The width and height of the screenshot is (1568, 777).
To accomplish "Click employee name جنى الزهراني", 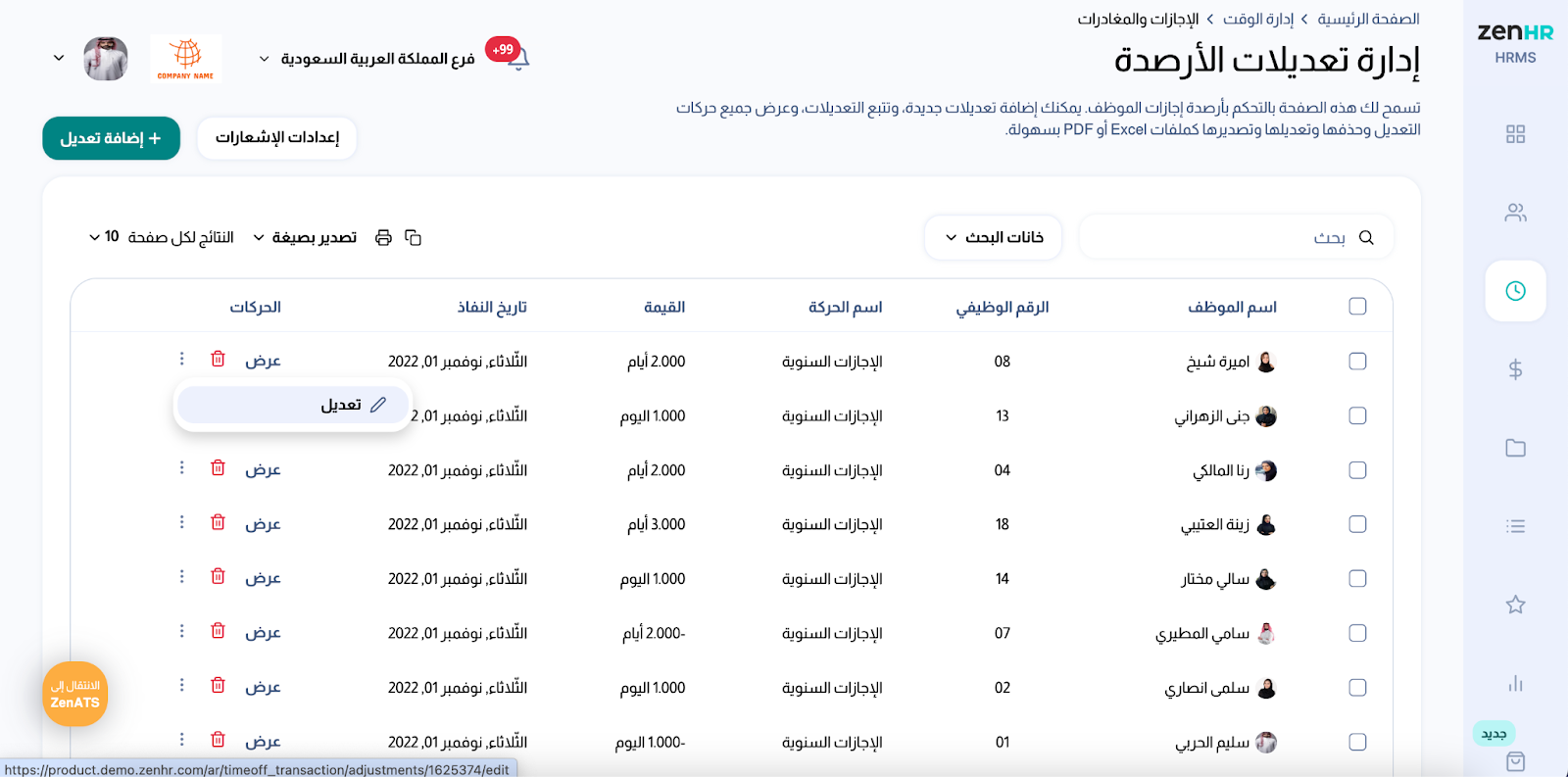I will coord(1212,416).
